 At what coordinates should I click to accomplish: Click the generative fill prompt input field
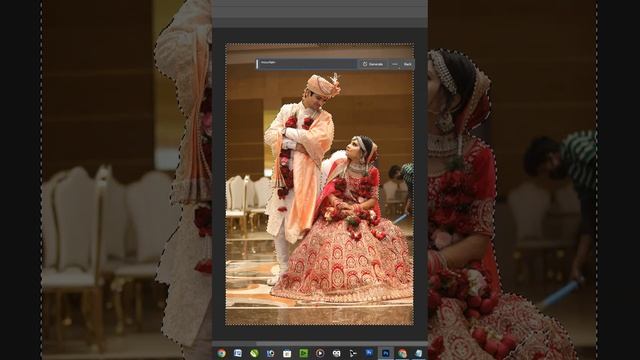coord(307,64)
